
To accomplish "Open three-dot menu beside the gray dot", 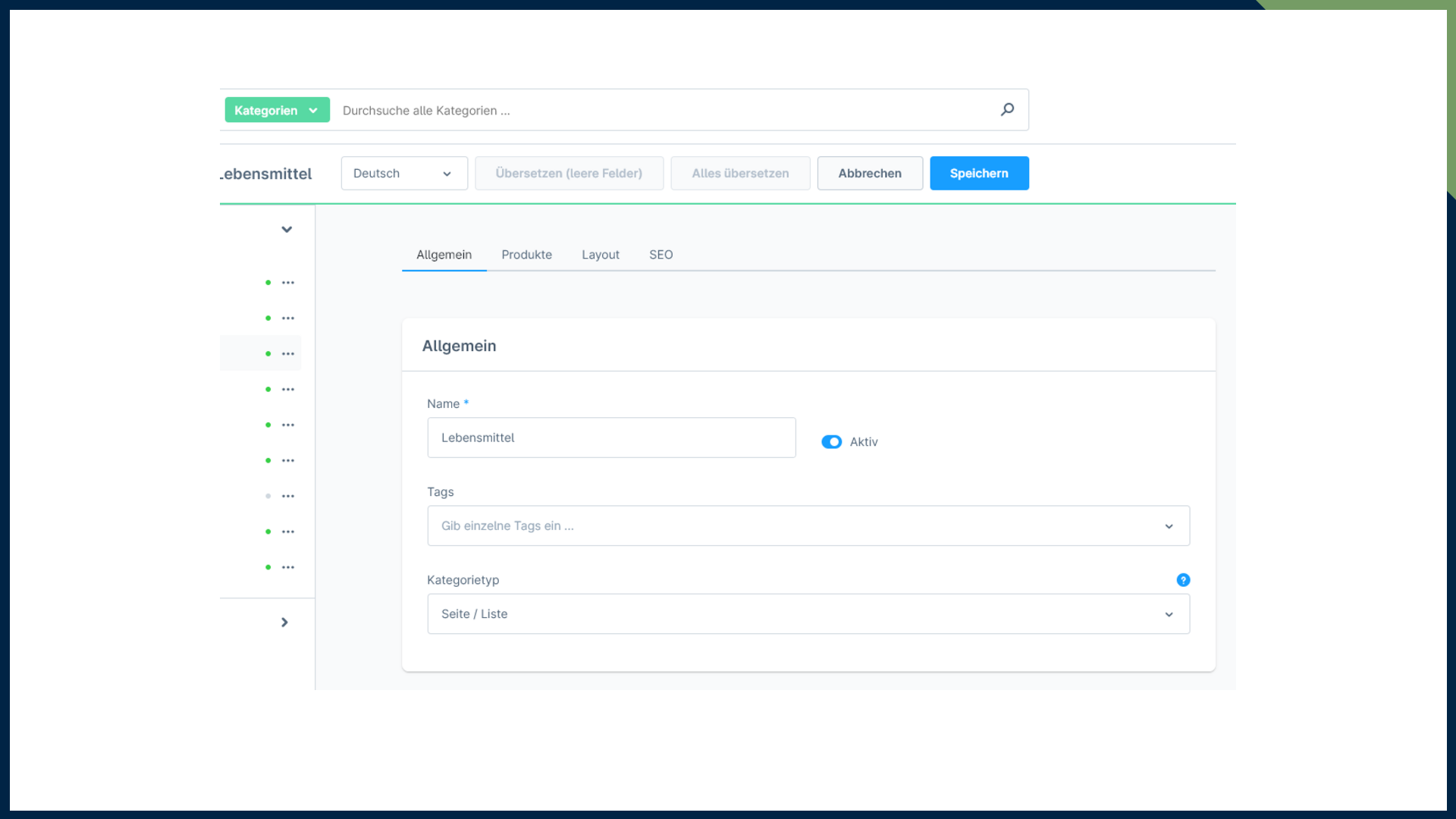I will point(288,497).
